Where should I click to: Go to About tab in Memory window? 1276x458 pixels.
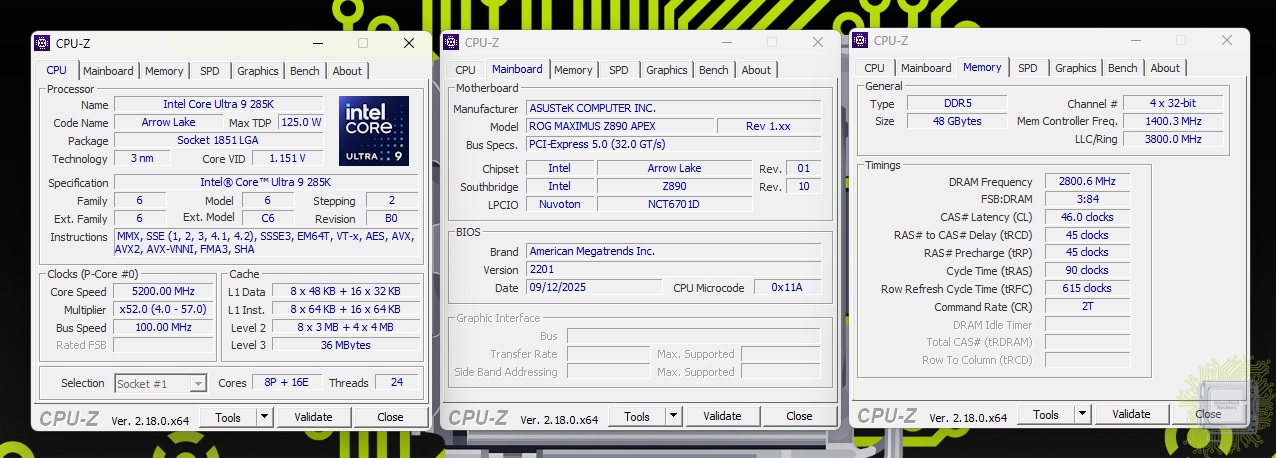tap(1164, 68)
